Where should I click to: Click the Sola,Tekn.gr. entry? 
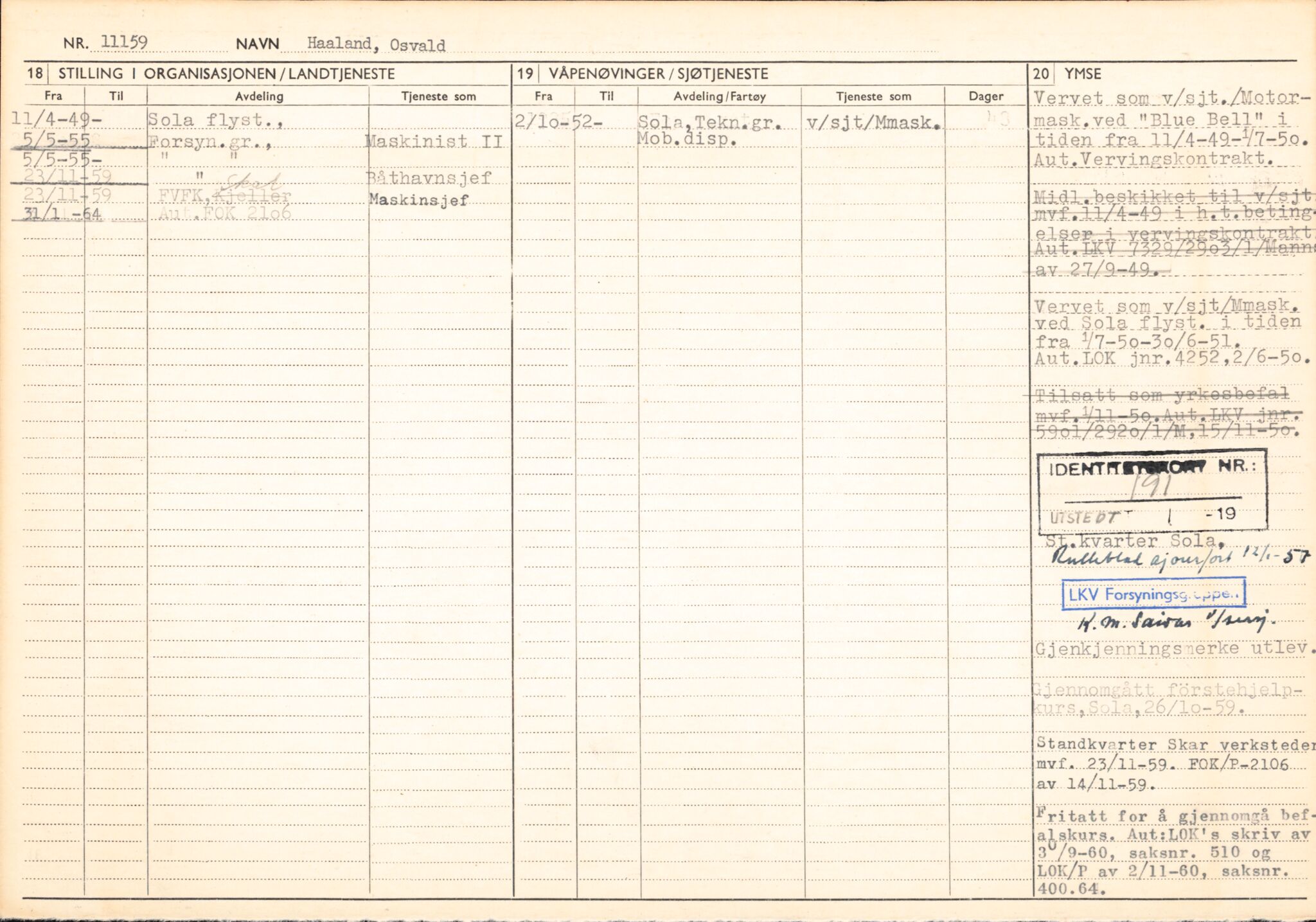[710, 122]
